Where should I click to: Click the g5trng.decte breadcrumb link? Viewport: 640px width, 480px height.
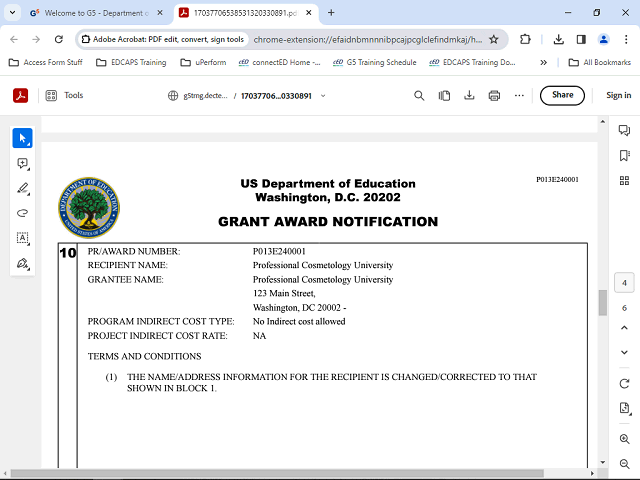click(205, 96)
